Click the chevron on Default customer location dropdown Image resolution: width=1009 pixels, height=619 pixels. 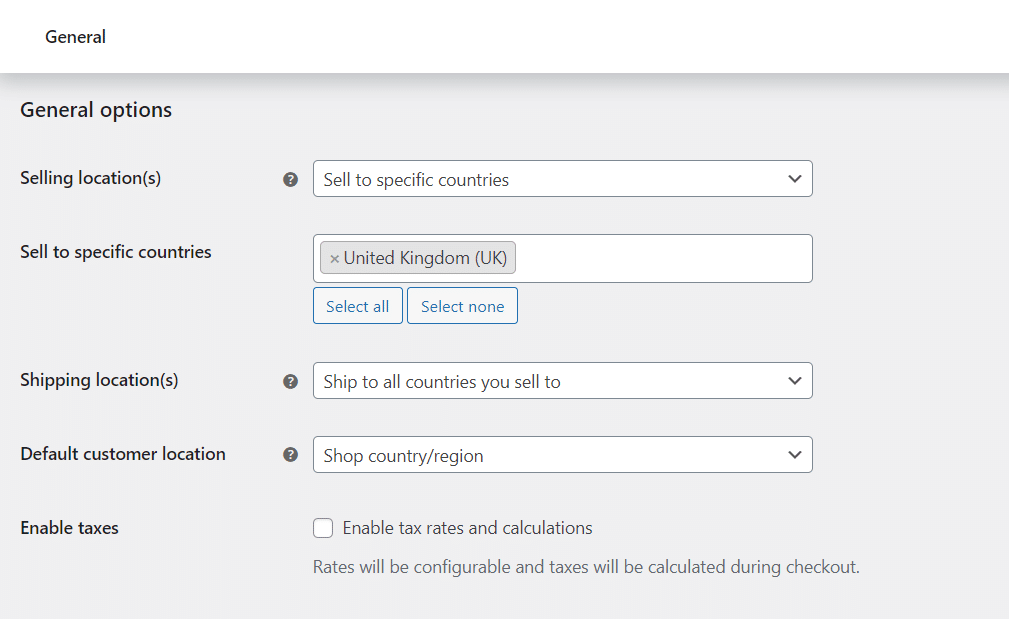pyautogui.click(x=795, y=455)
